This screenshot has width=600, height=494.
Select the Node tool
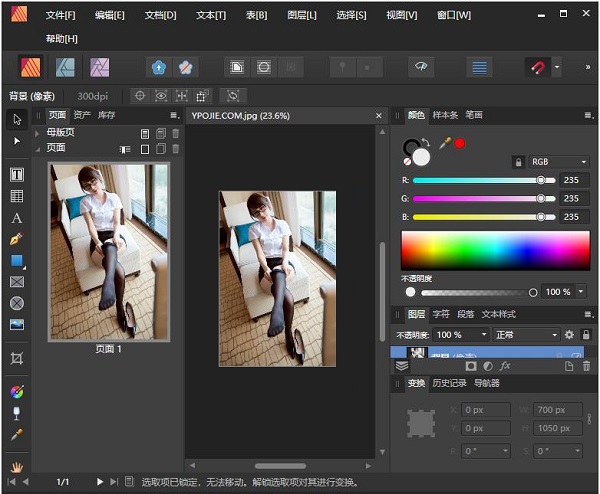click(17, 141)
